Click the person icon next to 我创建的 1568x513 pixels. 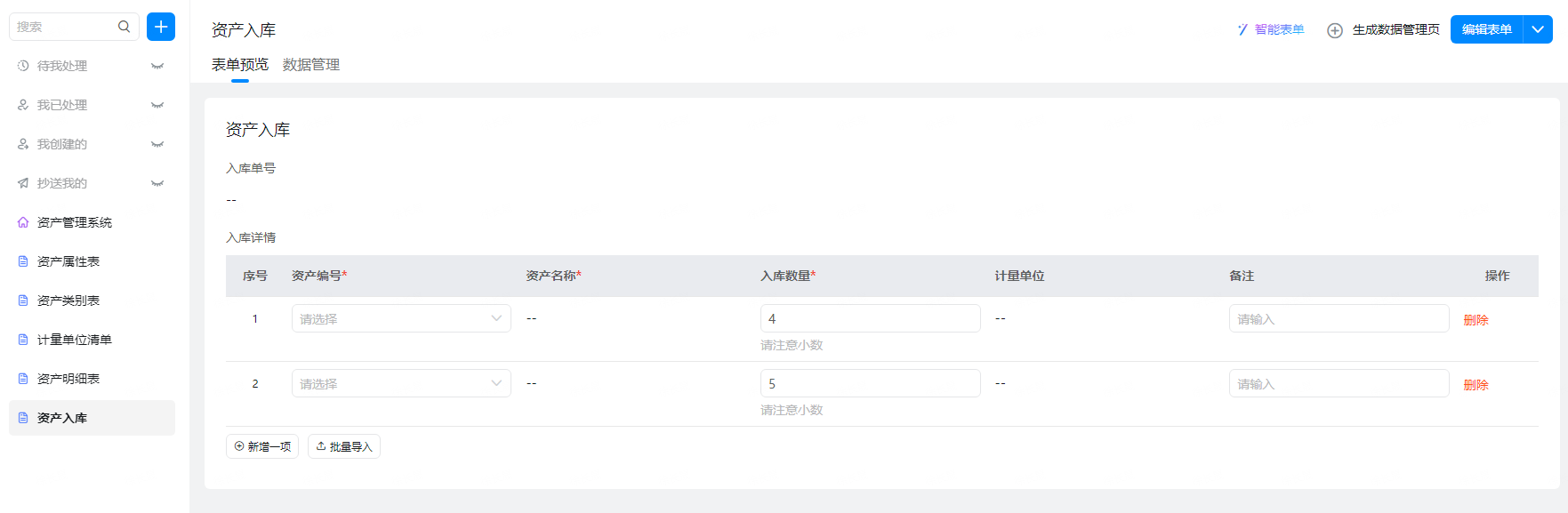coord(23,144)
